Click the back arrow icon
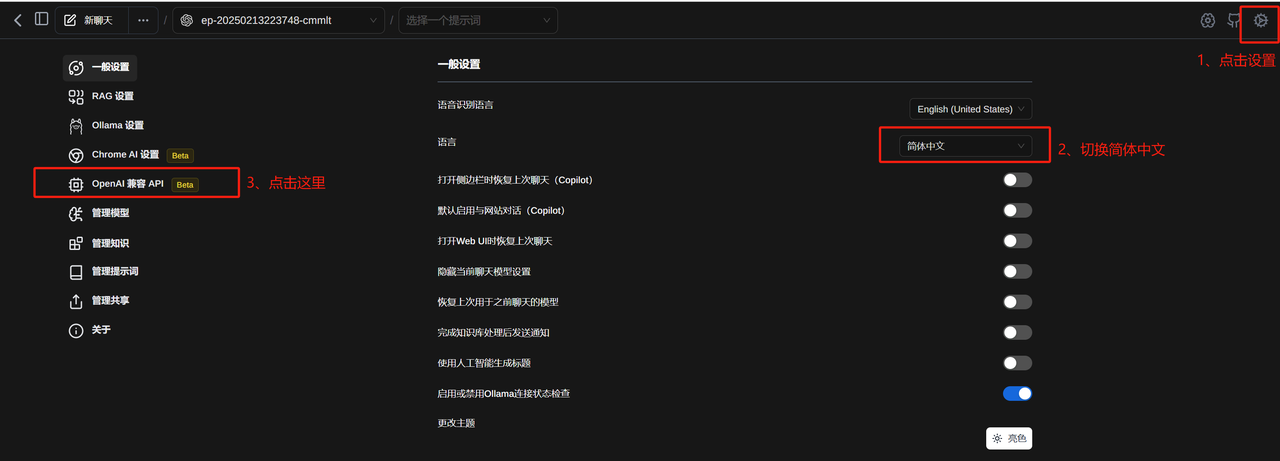The height and width of the screenshot is (461, 1280). pyautogui.click(x=17, y=20)
